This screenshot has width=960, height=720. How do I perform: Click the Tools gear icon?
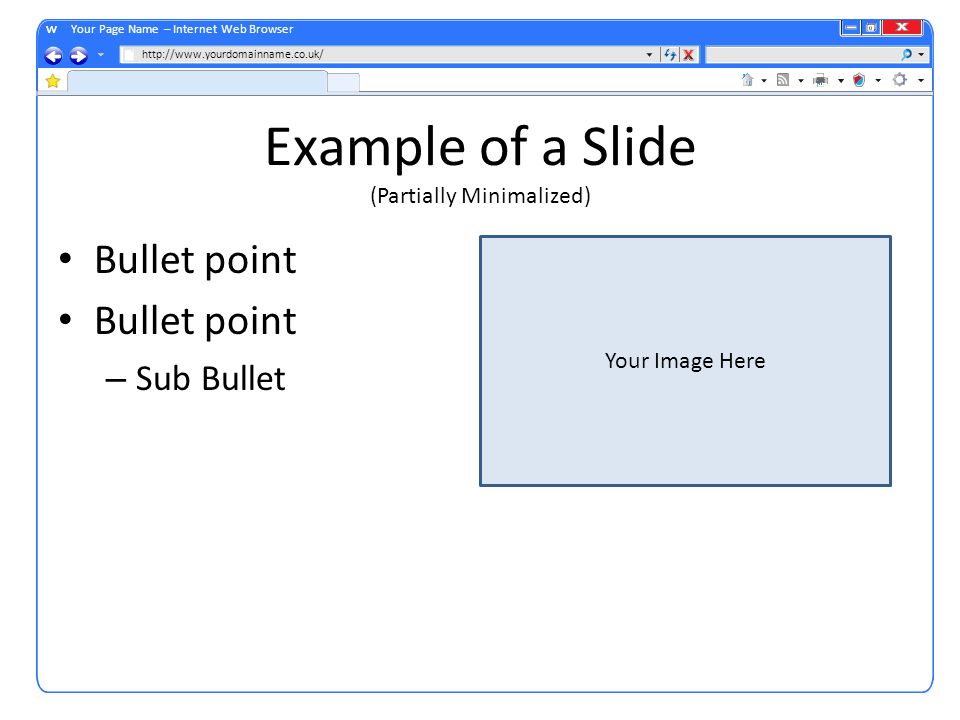click(899, 80)
